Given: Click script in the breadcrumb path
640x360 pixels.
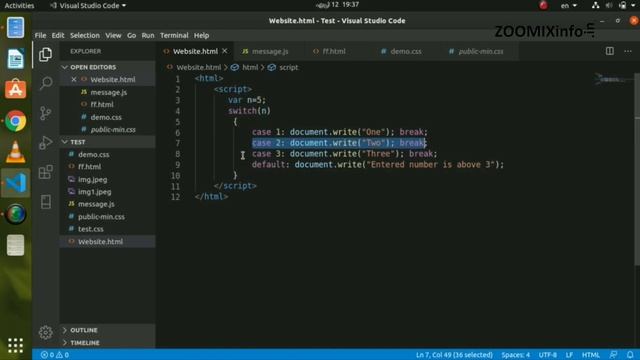Looking at the screenshot, I should pos(288,67).
